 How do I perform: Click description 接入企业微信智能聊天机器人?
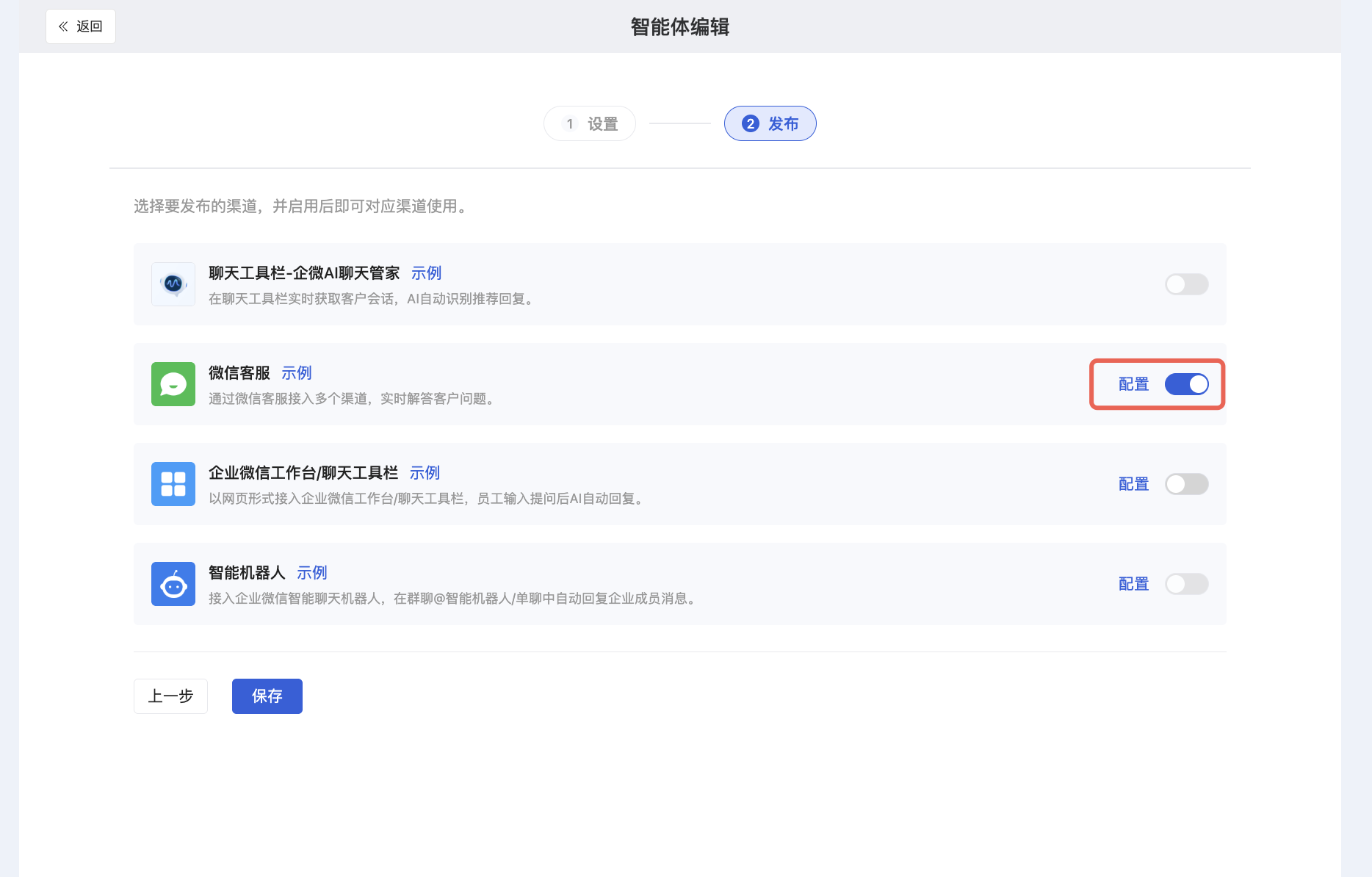(454, 599)
